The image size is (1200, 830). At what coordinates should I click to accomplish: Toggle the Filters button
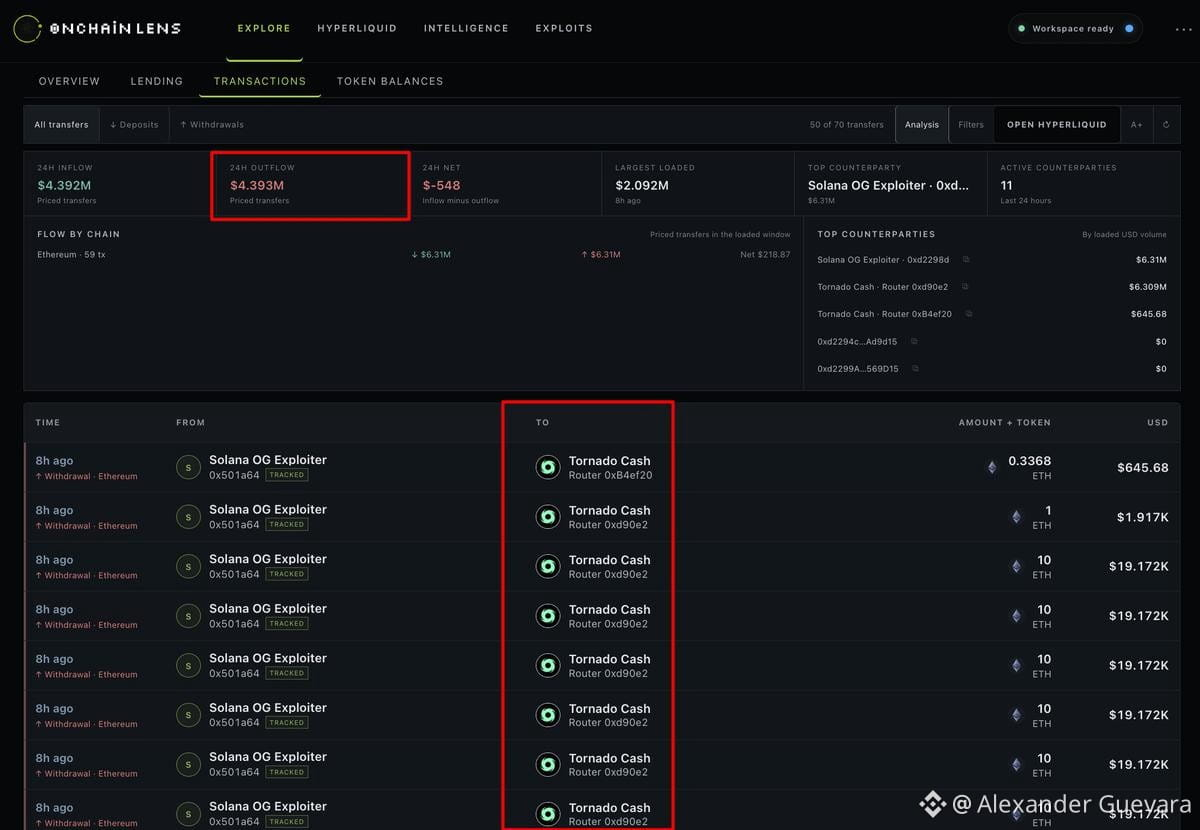pos(971,125)
